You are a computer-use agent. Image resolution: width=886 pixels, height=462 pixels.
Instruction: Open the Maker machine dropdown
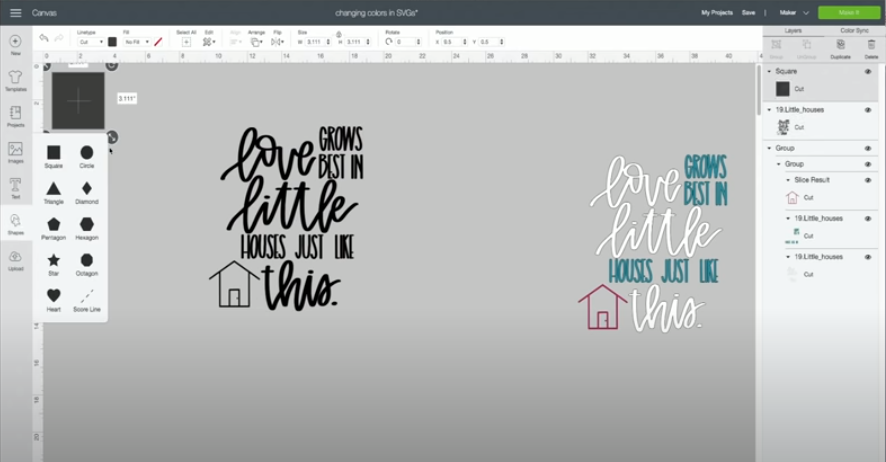pyautogui.click(x=794, y=12)
